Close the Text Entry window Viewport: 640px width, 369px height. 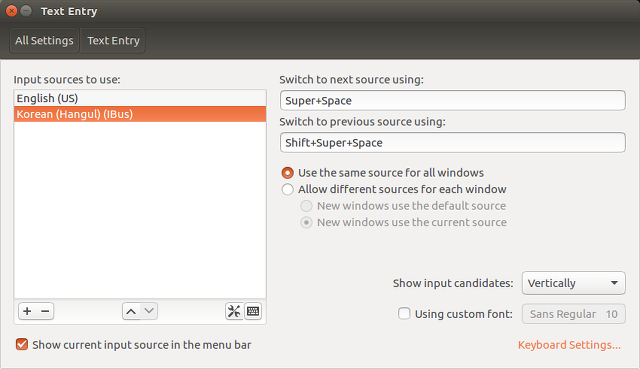12,11
